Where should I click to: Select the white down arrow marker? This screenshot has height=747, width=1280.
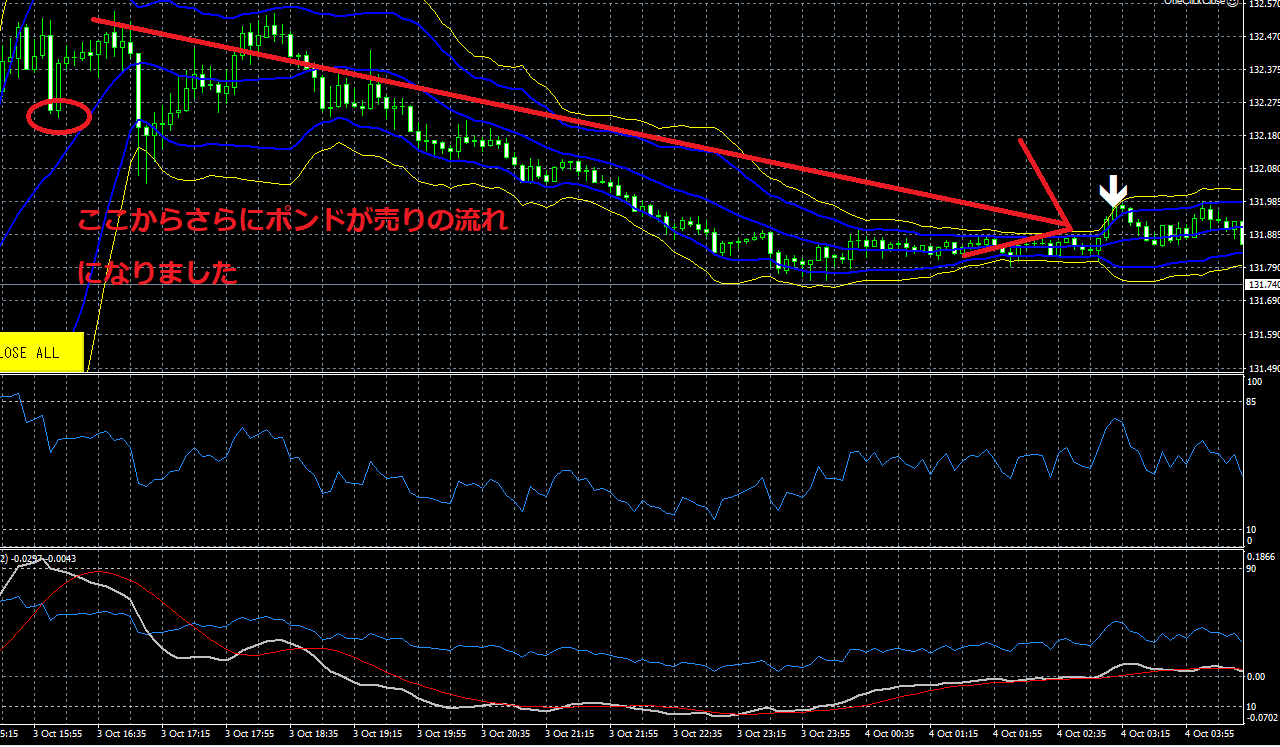pyautogui.click(x=1113, y=191)
